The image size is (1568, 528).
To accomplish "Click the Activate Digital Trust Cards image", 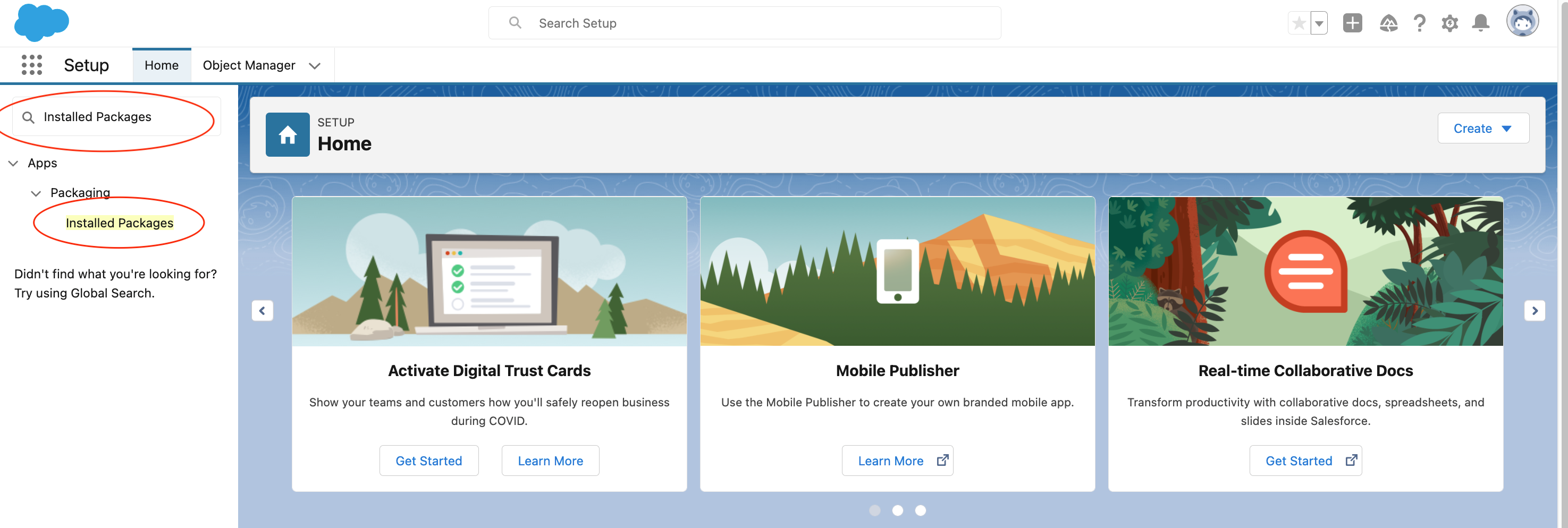I will [x=490, y=271].
